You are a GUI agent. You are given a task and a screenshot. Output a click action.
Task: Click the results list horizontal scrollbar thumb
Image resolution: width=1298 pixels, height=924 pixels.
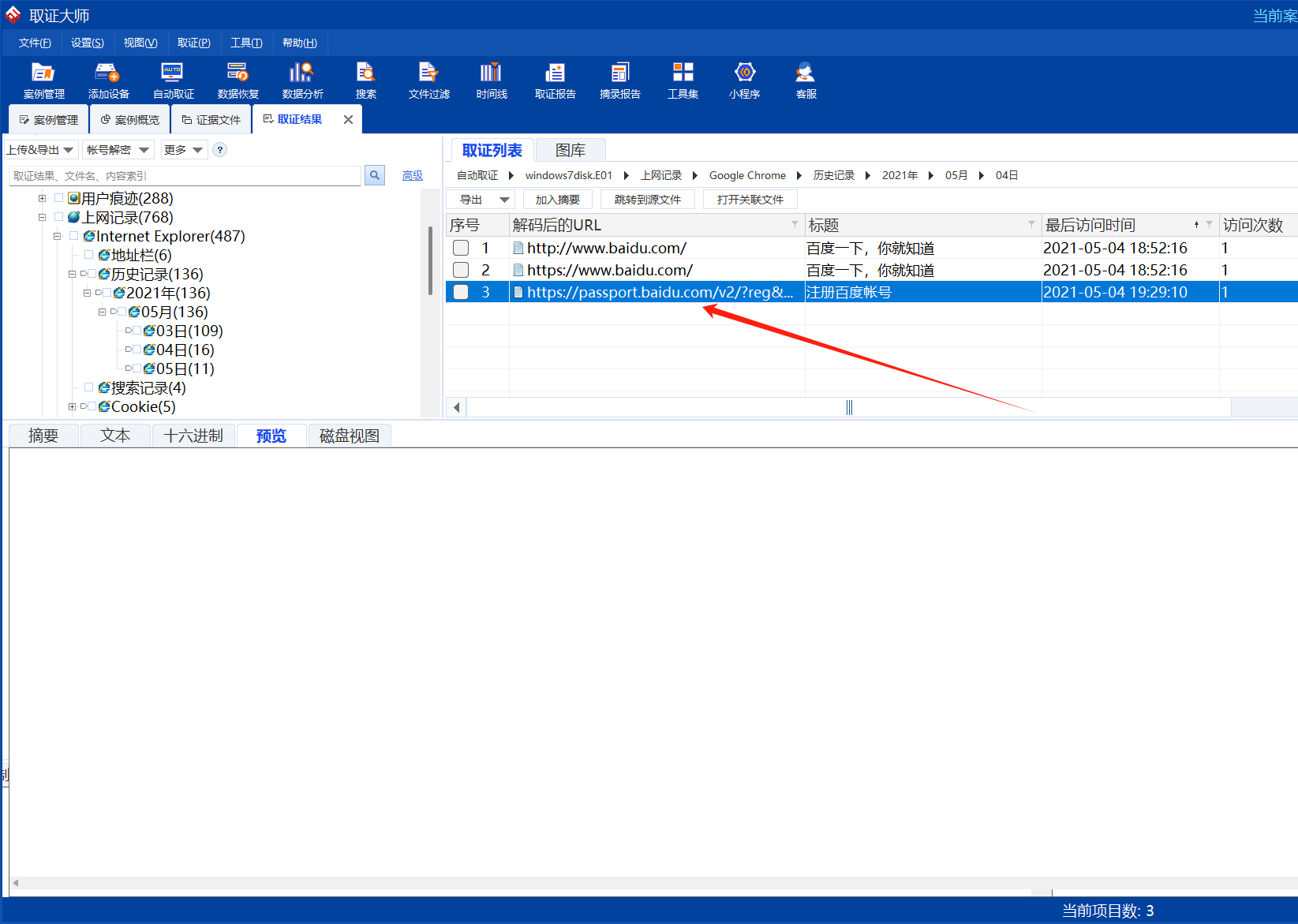(x=849, y=407)
